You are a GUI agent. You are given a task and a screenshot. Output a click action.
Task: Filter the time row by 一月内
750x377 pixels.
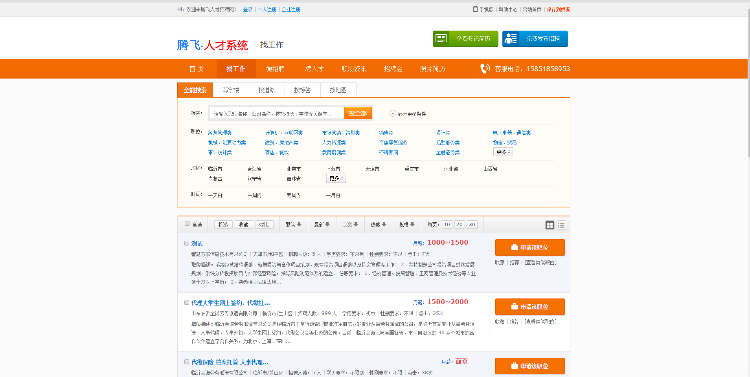[333, 196]
